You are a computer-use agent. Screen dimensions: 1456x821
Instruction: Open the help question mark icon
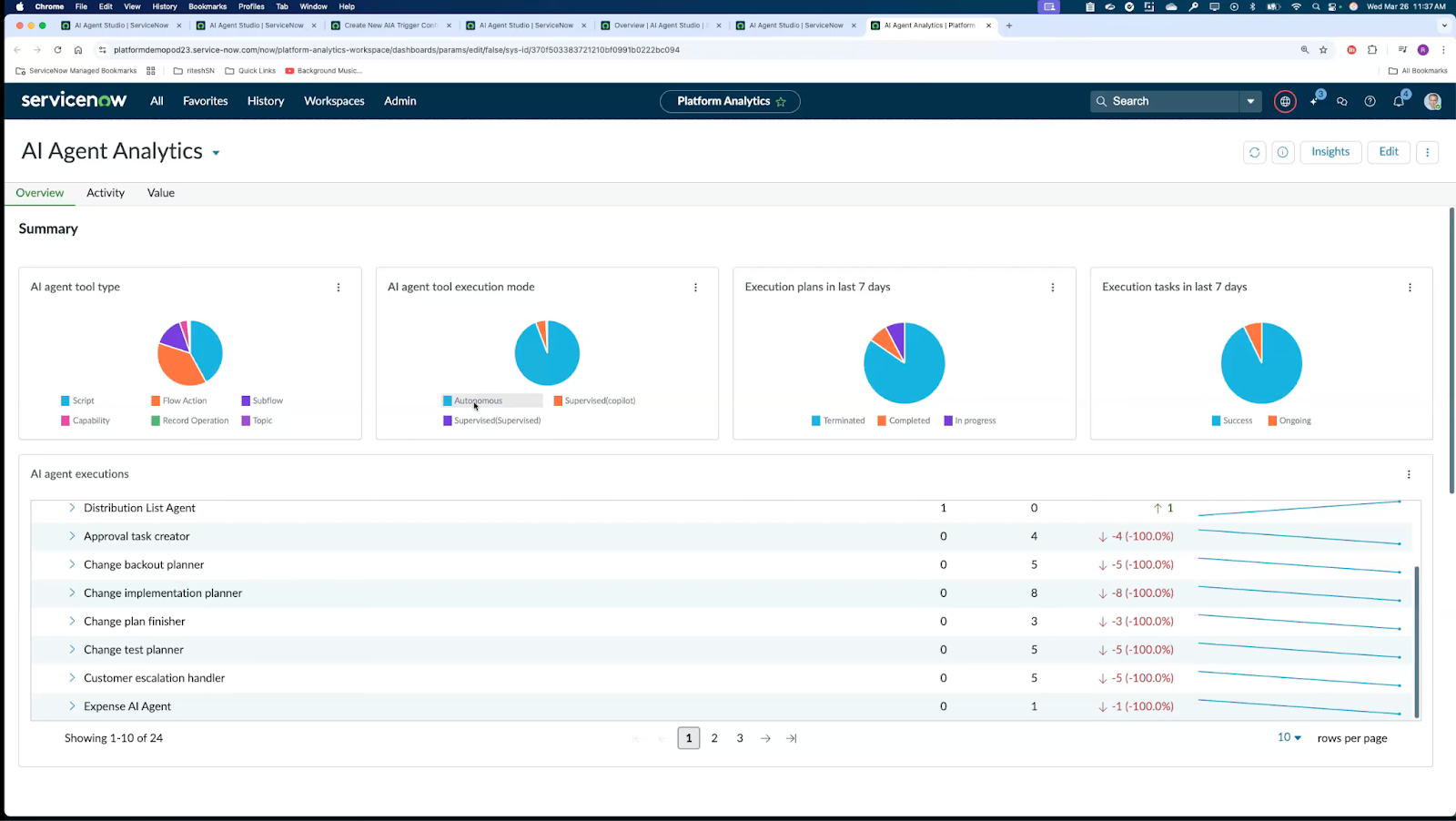click(1370, 101)
